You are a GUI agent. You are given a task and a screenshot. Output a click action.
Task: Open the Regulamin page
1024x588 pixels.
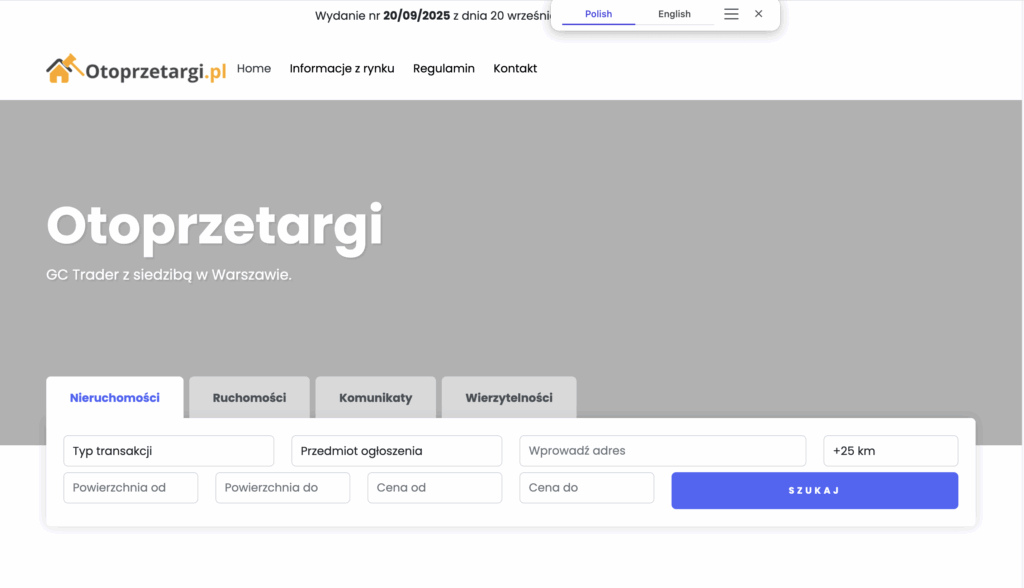coord(444,69)
